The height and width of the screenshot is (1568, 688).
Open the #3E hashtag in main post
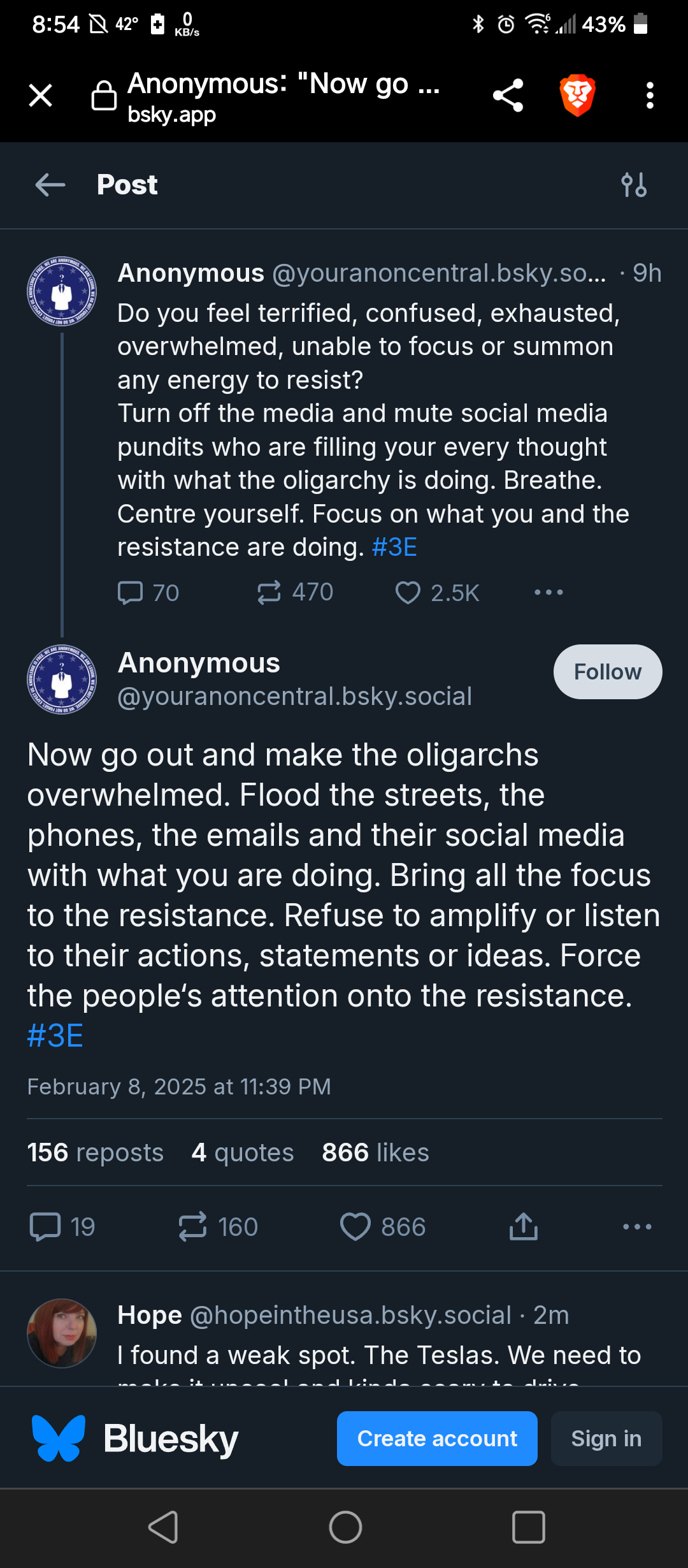55,1036
